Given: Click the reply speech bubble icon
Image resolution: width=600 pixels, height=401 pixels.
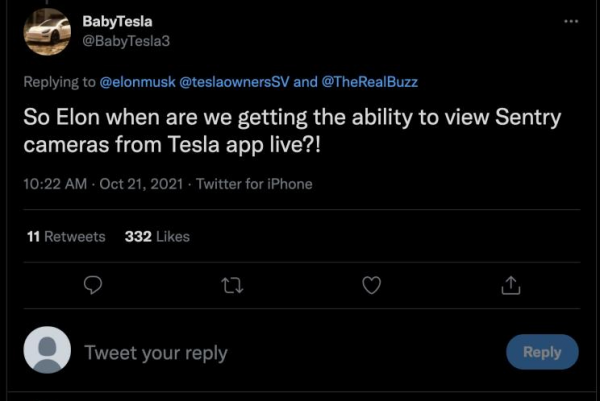Looking at the screenshot, I should tap(93, 285).
